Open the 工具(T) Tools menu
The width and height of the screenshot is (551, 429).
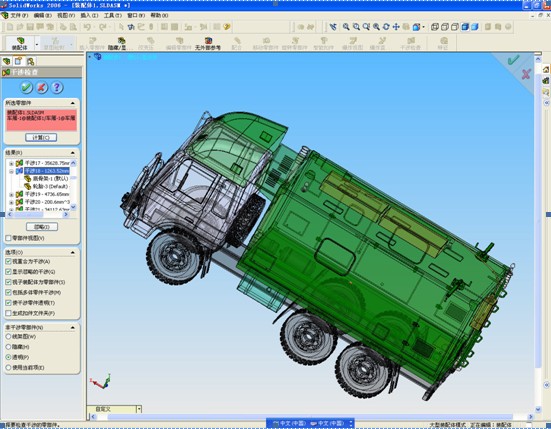point(113,15)
